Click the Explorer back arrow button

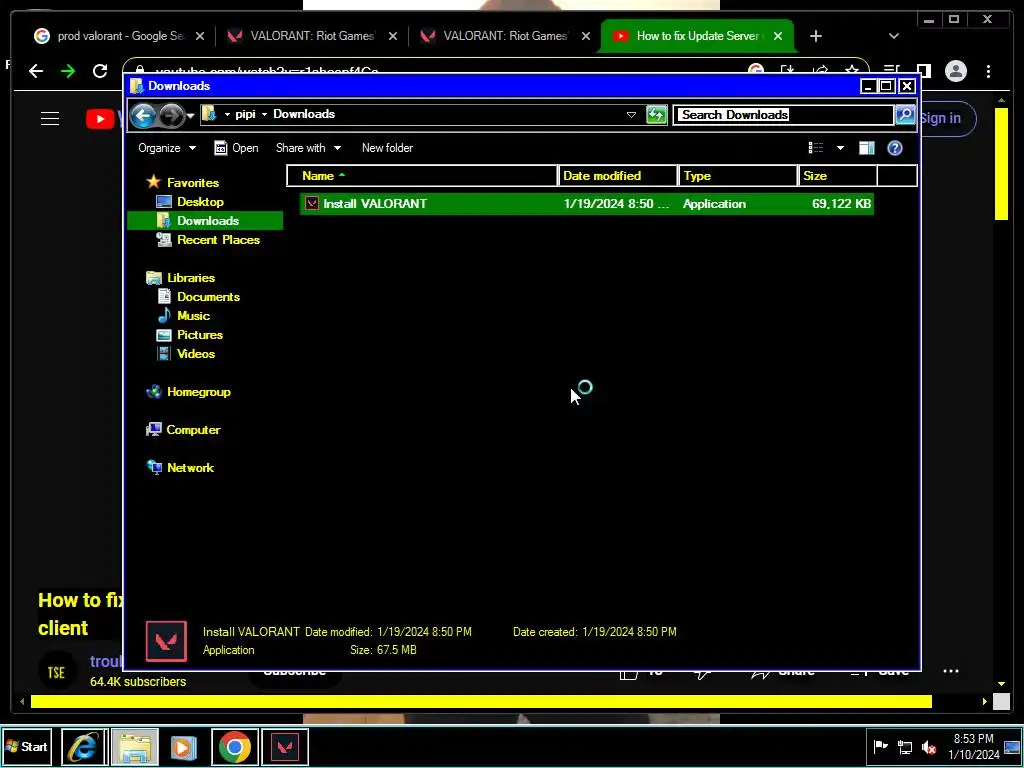click(143, 116)
